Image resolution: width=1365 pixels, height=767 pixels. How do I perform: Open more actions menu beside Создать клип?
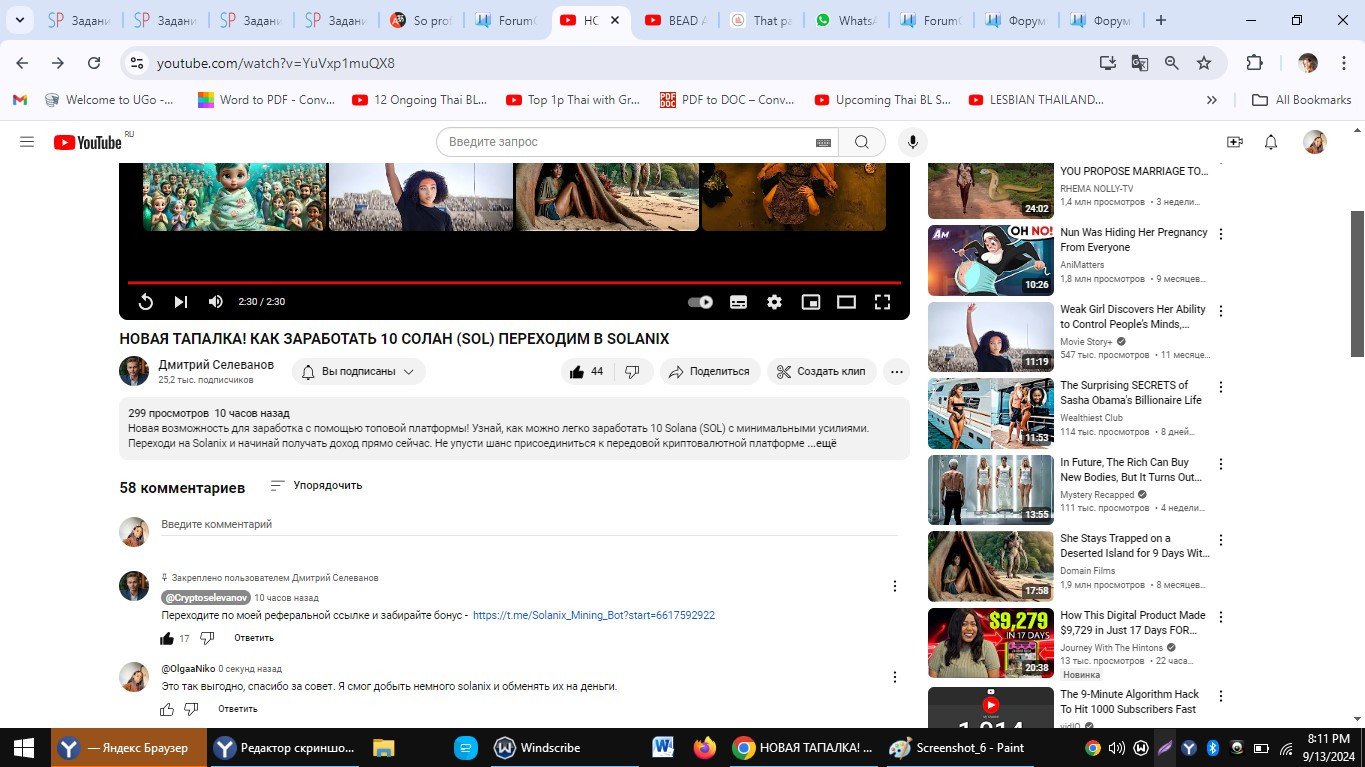[x=897, y=371]
